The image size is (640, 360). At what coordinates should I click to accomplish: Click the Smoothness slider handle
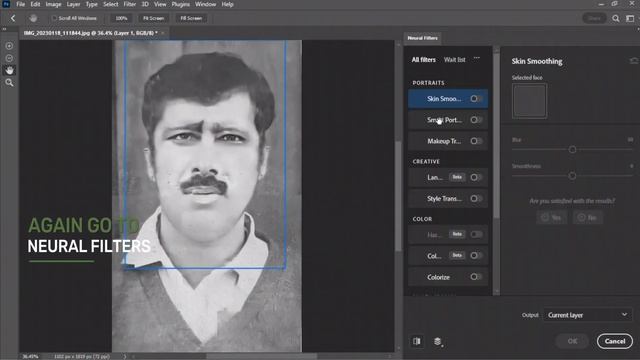(572, 176)
